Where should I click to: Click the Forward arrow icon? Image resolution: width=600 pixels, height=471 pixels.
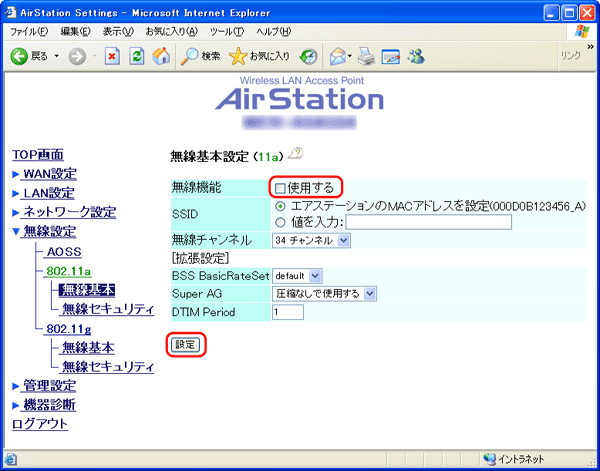pos(77,57)
